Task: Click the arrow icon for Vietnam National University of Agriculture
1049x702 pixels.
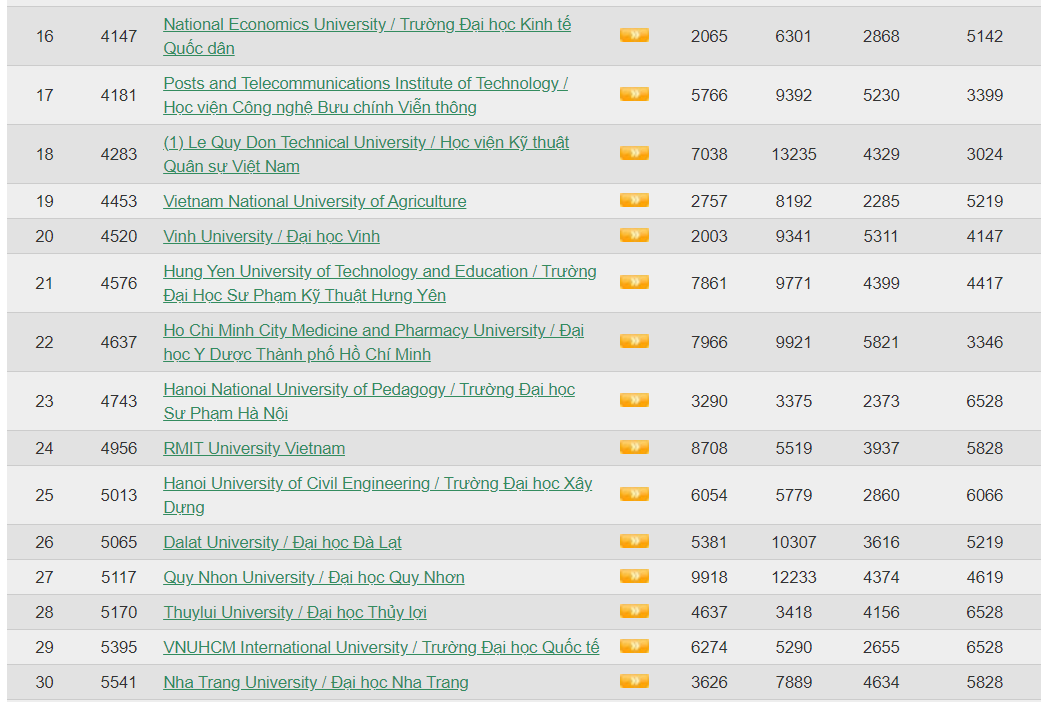Action: (x=634, y=200)
